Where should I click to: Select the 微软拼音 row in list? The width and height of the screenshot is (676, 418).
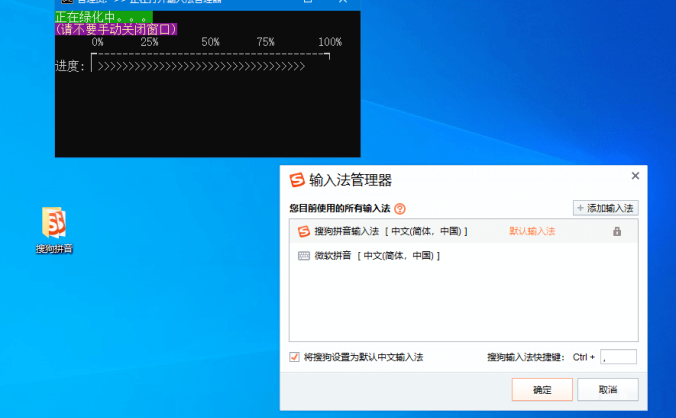click(463, 256)
